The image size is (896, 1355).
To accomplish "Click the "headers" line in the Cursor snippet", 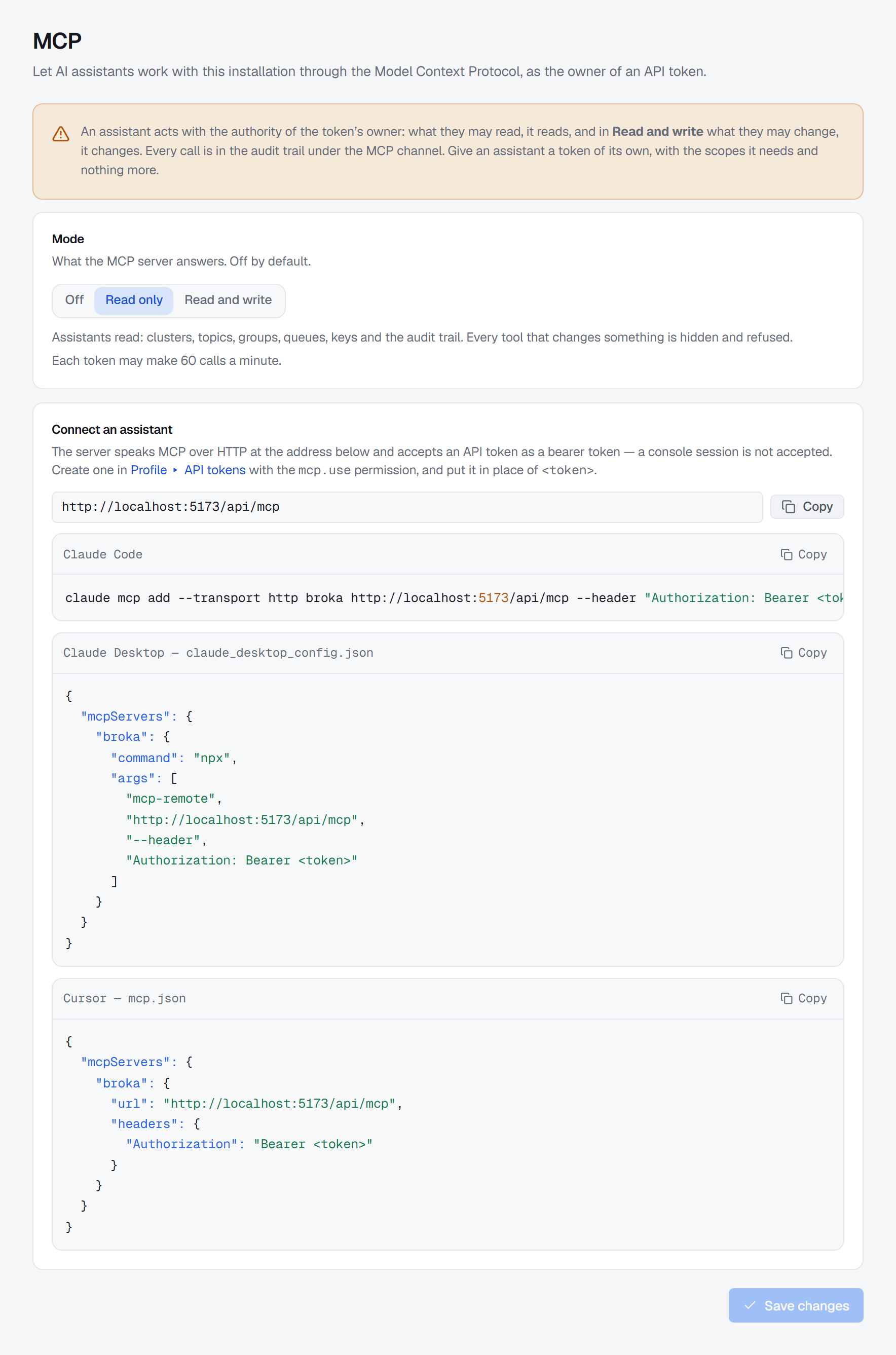I will pos(156,1124).
